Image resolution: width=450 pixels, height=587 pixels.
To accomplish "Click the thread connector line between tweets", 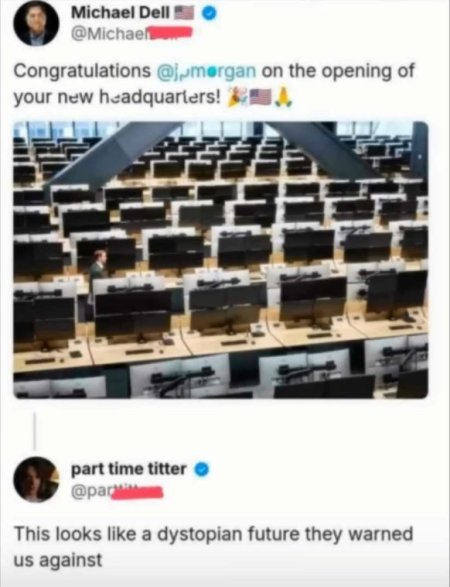I will coord(35,431).
